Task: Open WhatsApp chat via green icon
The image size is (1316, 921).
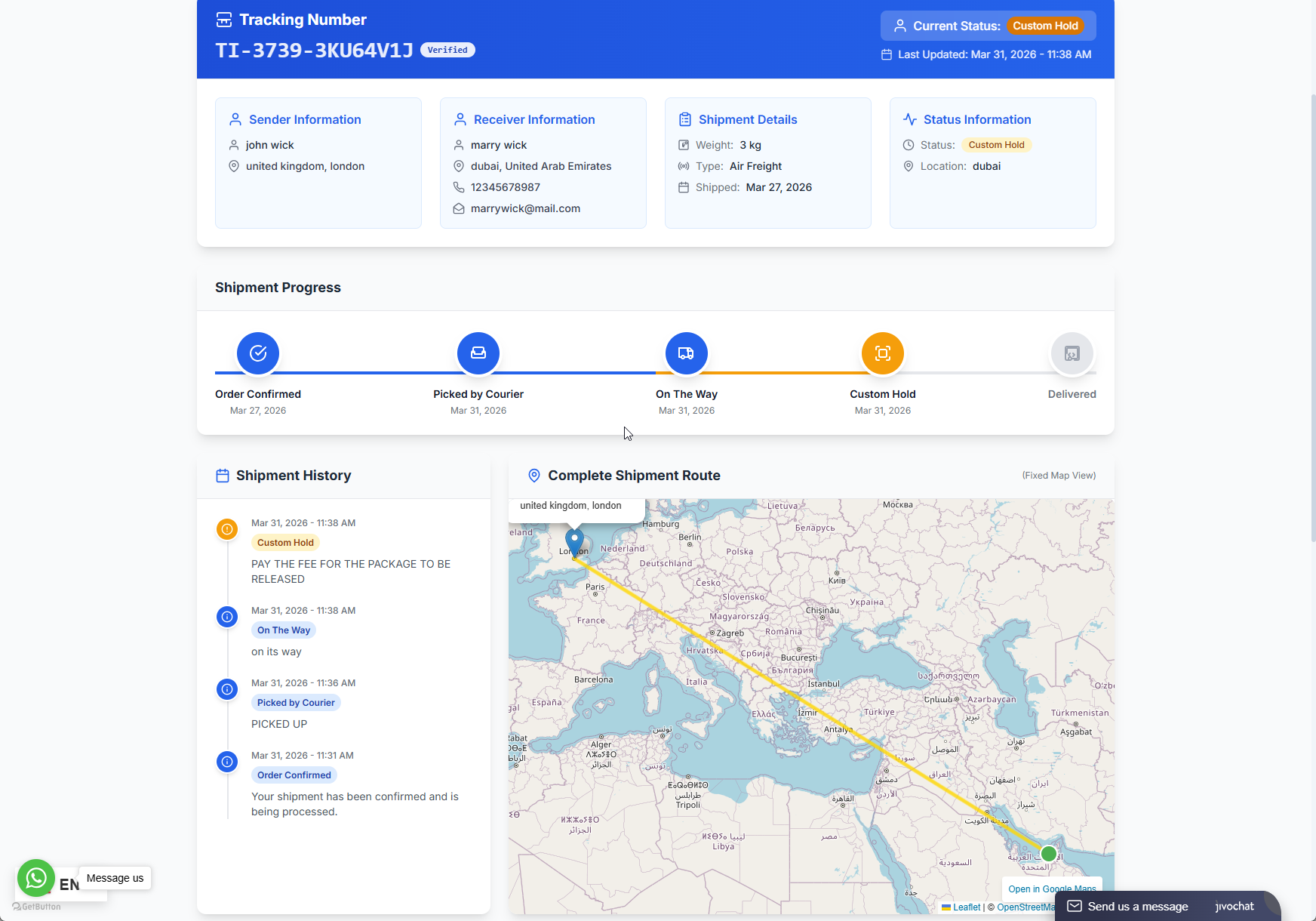Action: coord(36,878)
